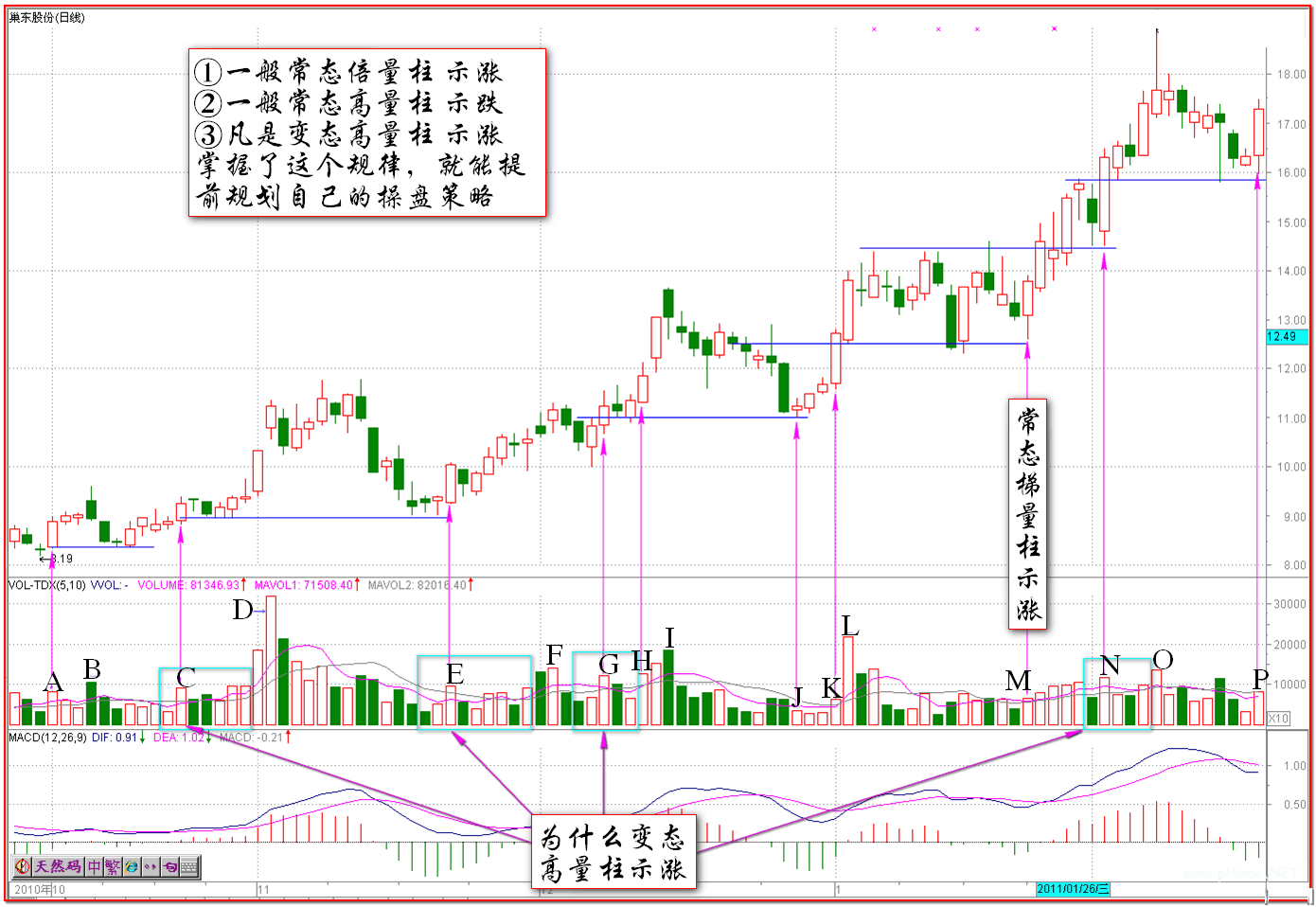
Task: Click the 1.00 MACD axis label
Action: (1295, 766)
